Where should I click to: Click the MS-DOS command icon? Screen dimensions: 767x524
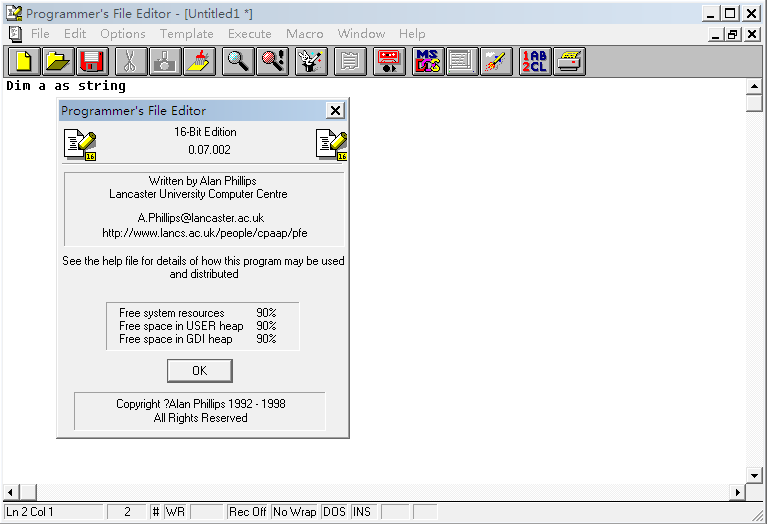(428, 61)
